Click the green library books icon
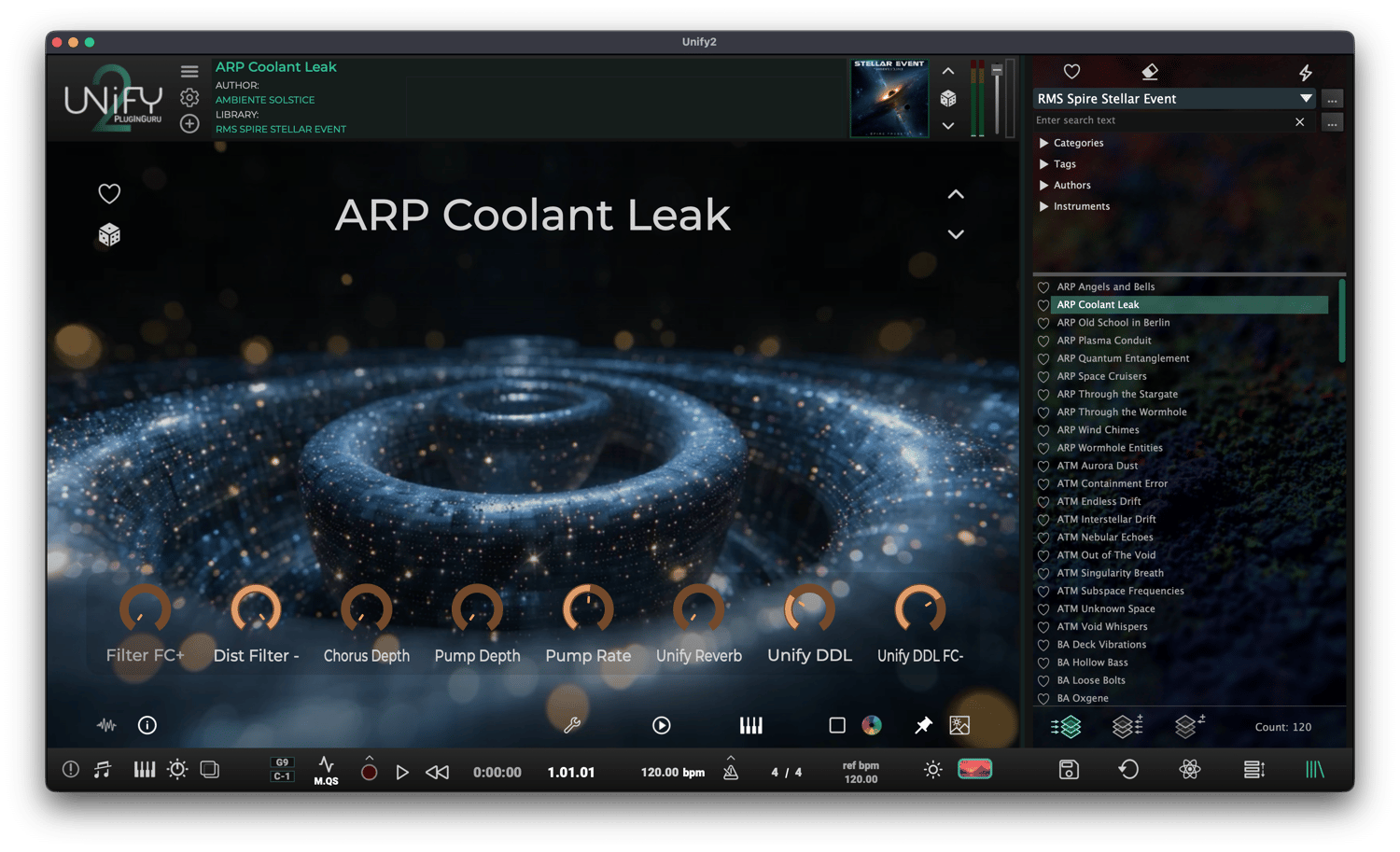Screen dimensions: 1400x852 pos(1315,770)
